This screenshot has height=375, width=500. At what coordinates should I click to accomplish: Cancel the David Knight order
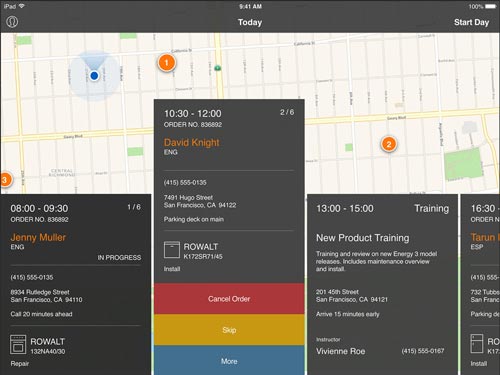[229, 299]
